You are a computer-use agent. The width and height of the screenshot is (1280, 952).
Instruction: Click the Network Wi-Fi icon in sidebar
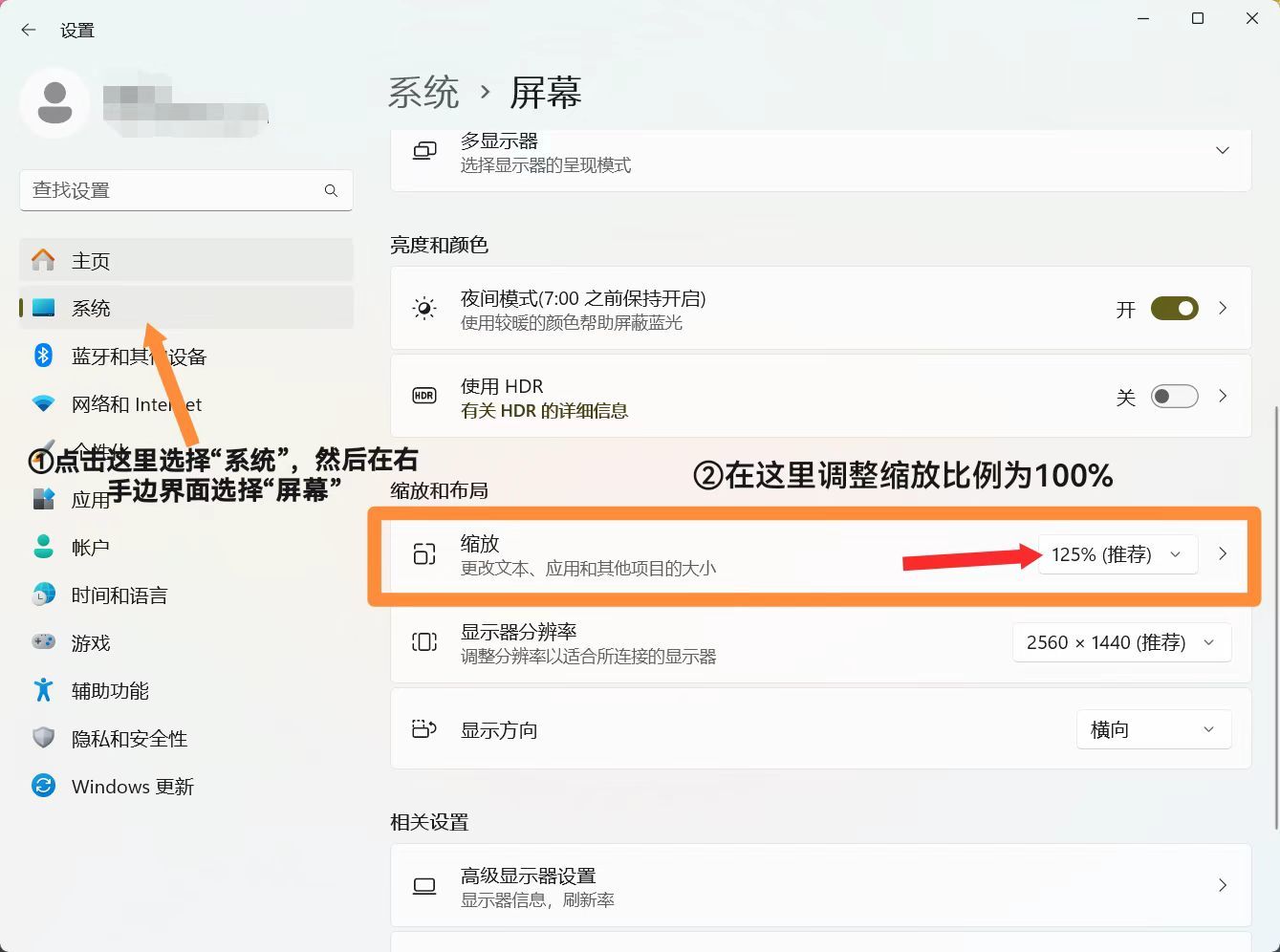click(43, 403)
